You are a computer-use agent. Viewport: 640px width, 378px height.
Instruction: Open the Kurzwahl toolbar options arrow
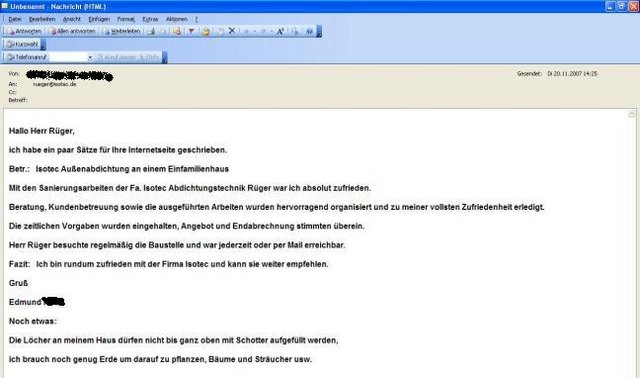[43, 44]
